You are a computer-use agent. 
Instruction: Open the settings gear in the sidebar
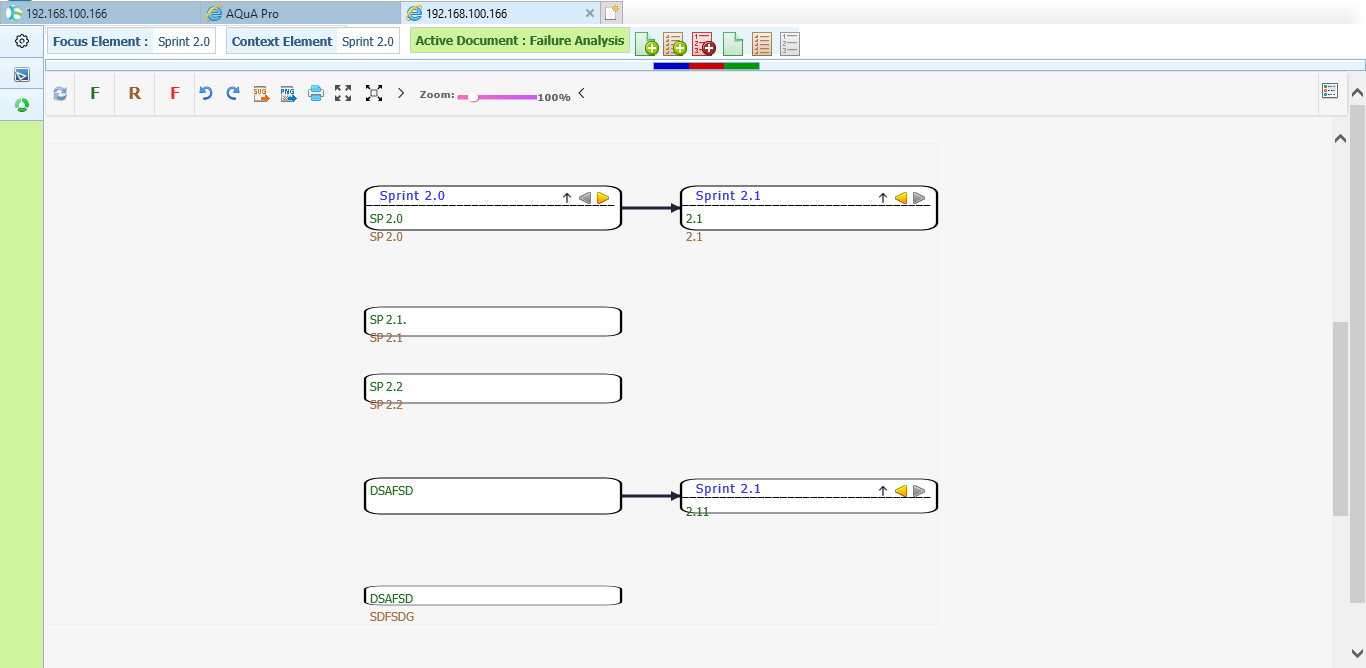(22, 41)
